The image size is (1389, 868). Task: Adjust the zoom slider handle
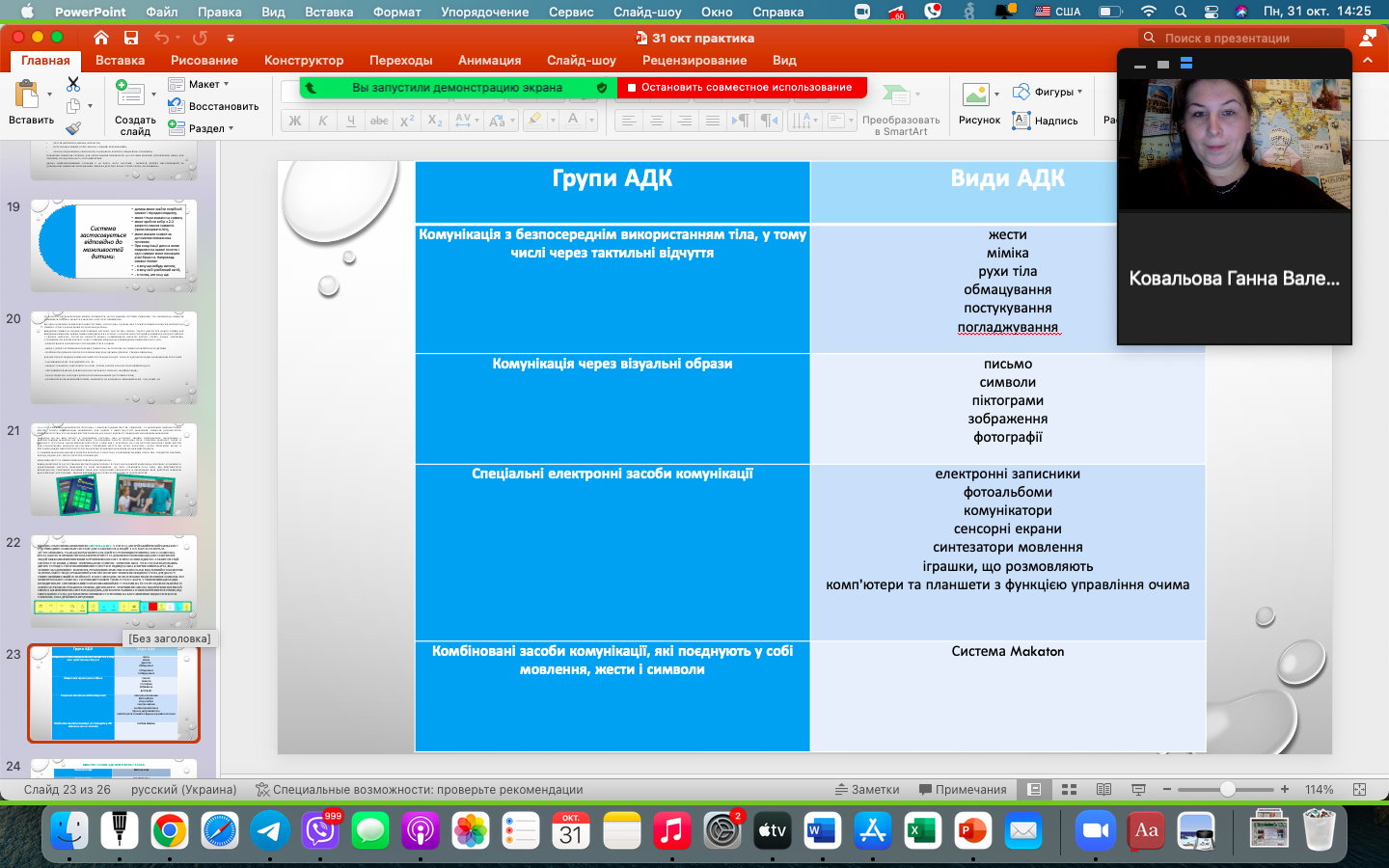tap(1227, 789)
